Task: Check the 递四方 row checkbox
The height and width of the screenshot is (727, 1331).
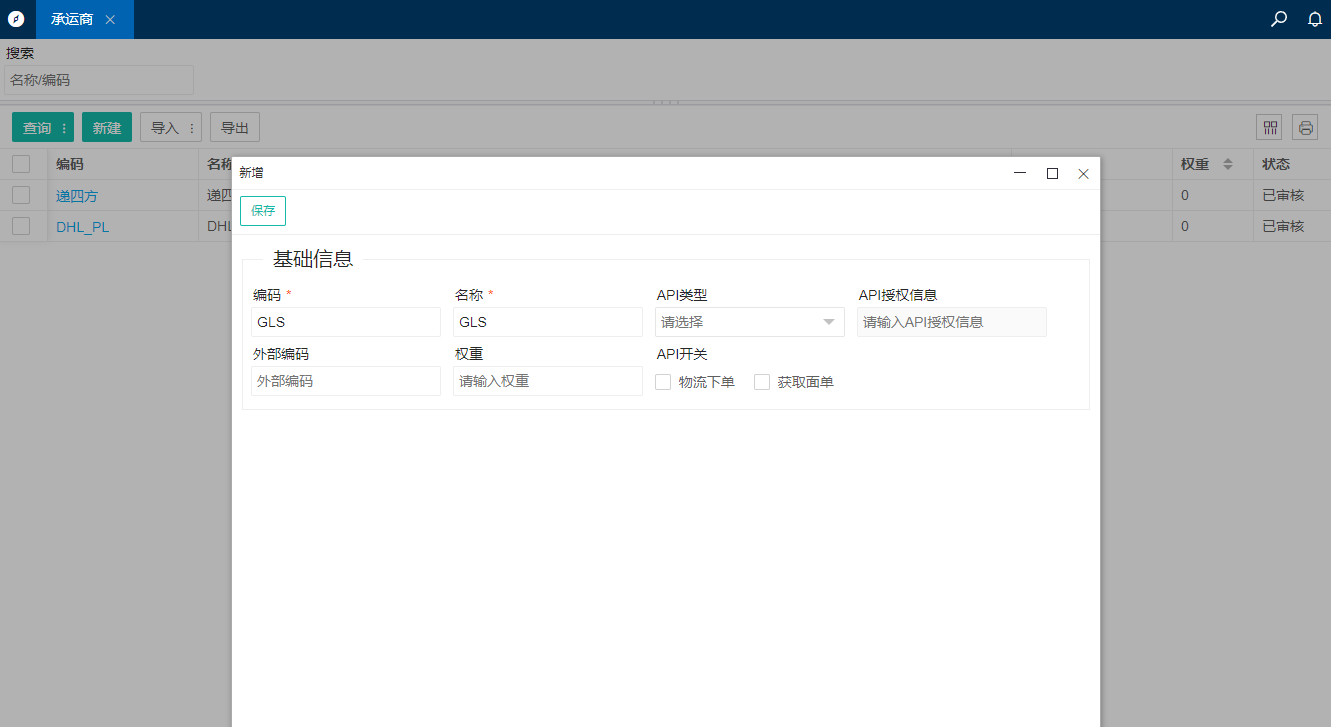Action: click(x=21, y=195)
